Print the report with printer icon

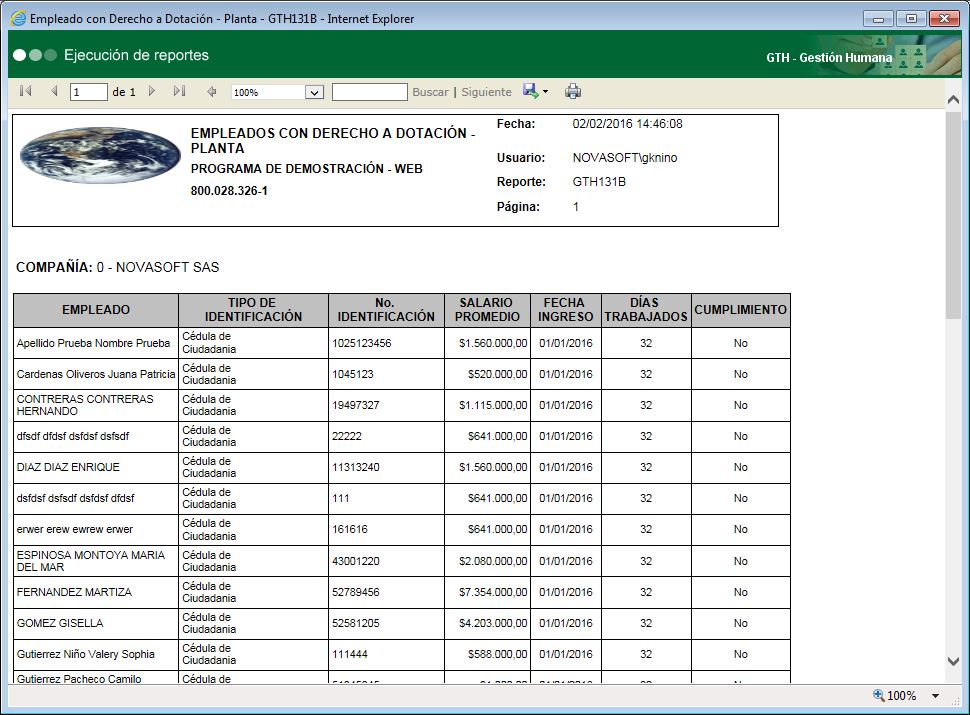573,92
